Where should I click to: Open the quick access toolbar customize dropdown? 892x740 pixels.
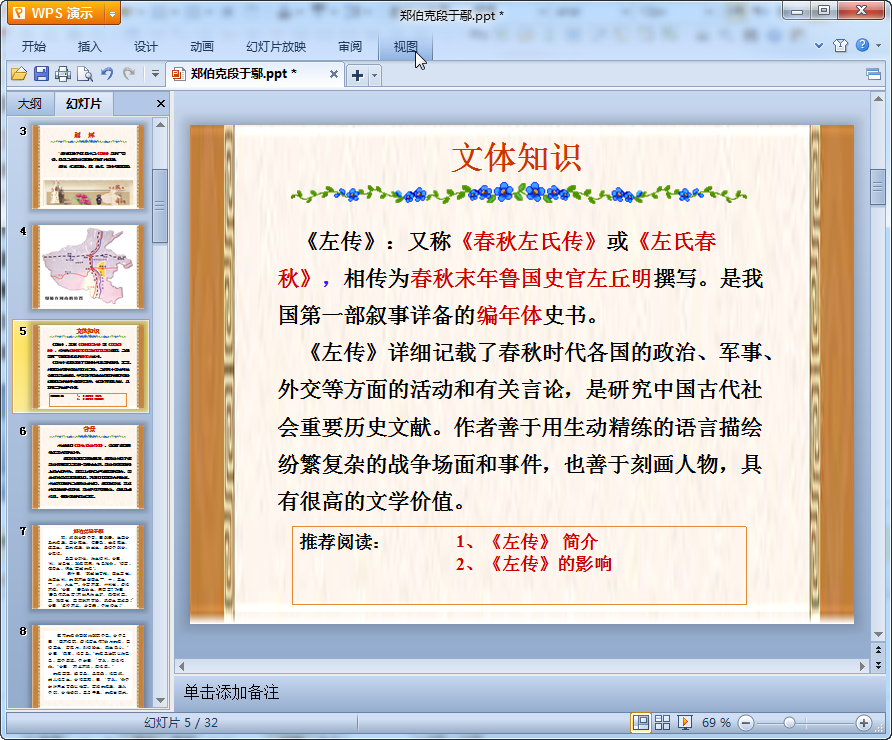155,74
